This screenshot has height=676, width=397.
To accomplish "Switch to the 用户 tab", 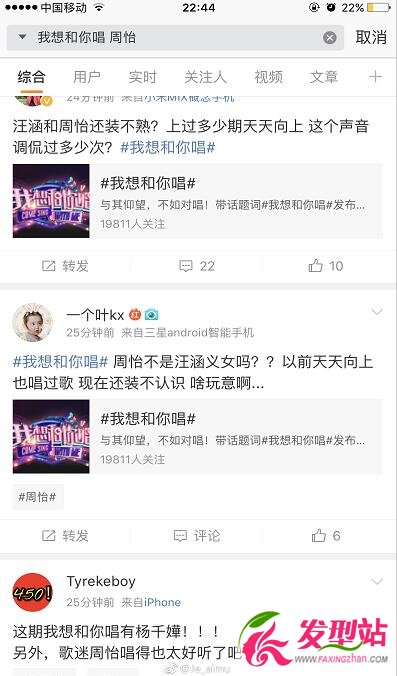I will pos(87,77).
